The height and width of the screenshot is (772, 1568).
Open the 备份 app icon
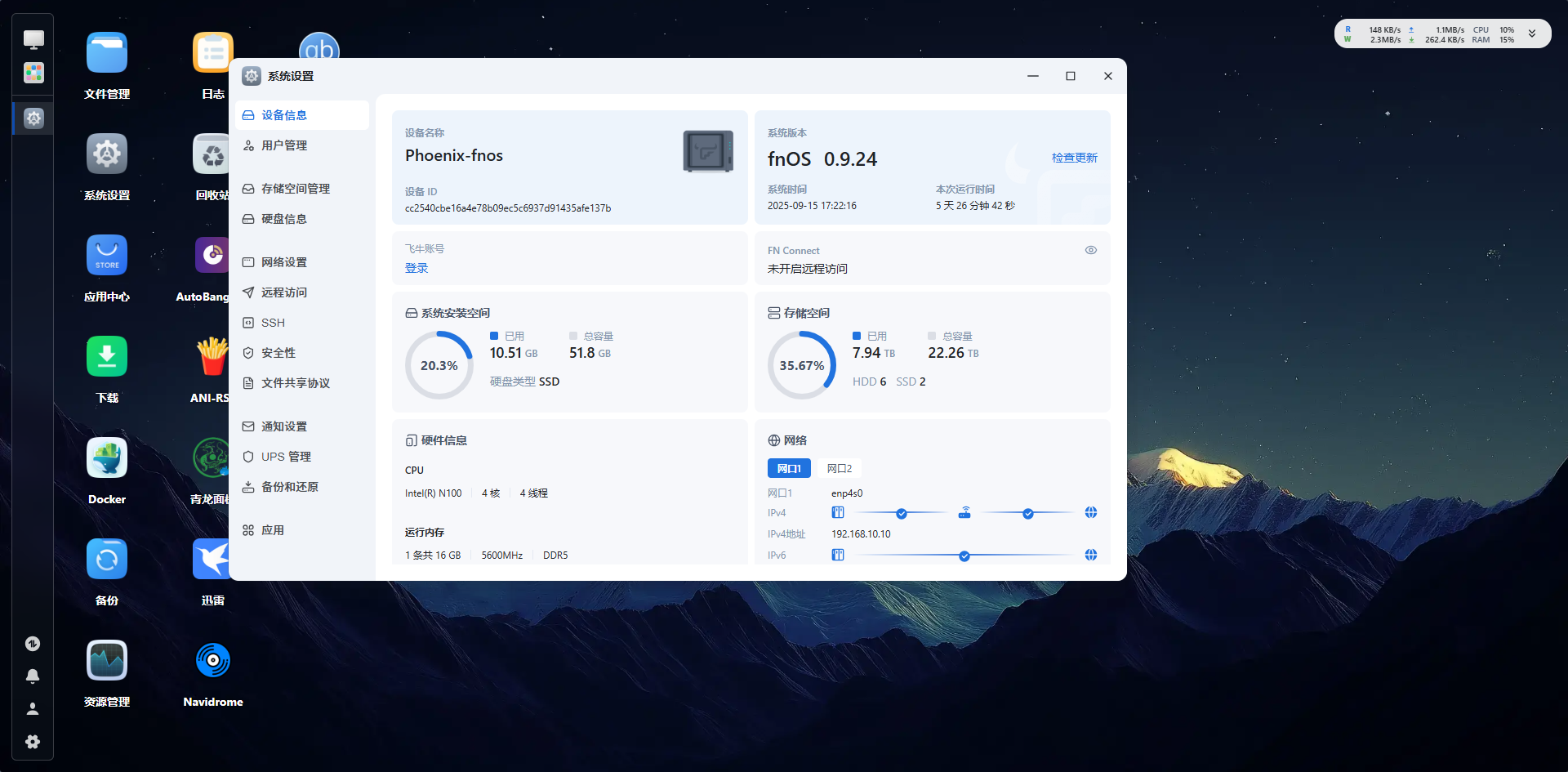pyautogui.click(x=107, y=560)
